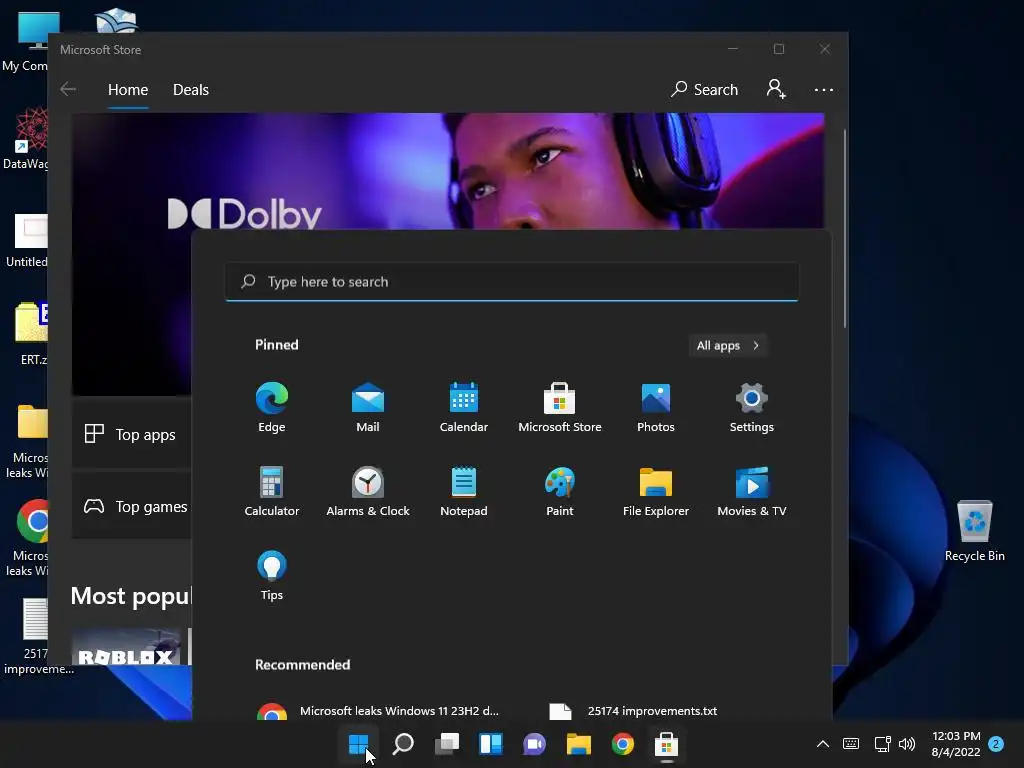The width and height of the screenshot is (1024, 768).
Task: Open Notepad from pinned apps
Action: (464, 492)
